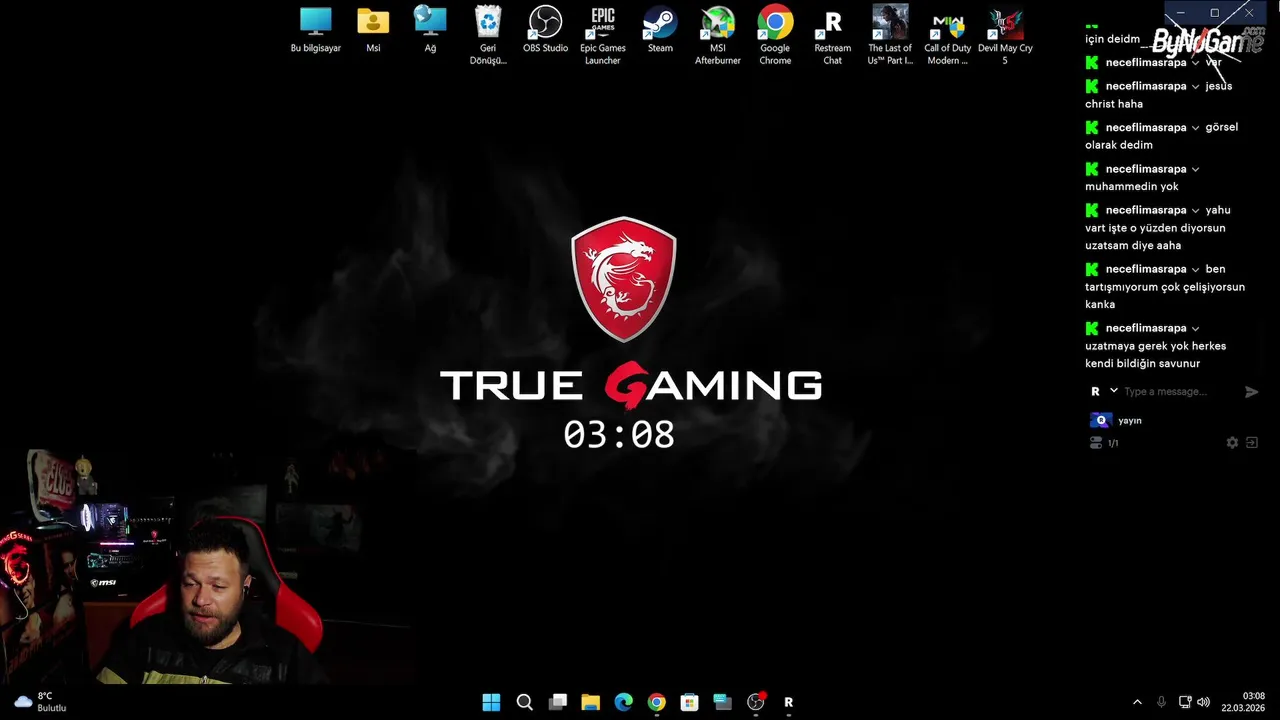
Task: Open Microsoft Edge from the taskbar
Action: coord(623,702)
